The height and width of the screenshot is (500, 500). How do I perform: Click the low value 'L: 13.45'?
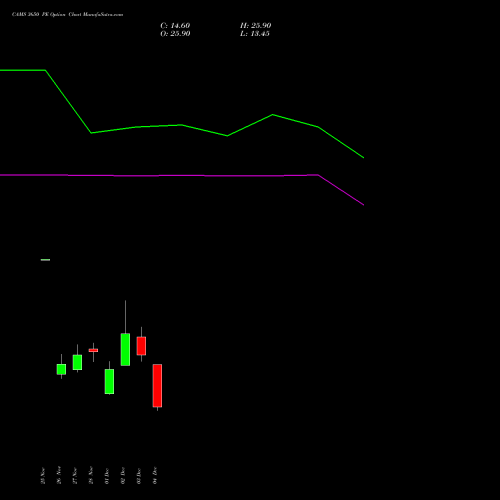255,34
